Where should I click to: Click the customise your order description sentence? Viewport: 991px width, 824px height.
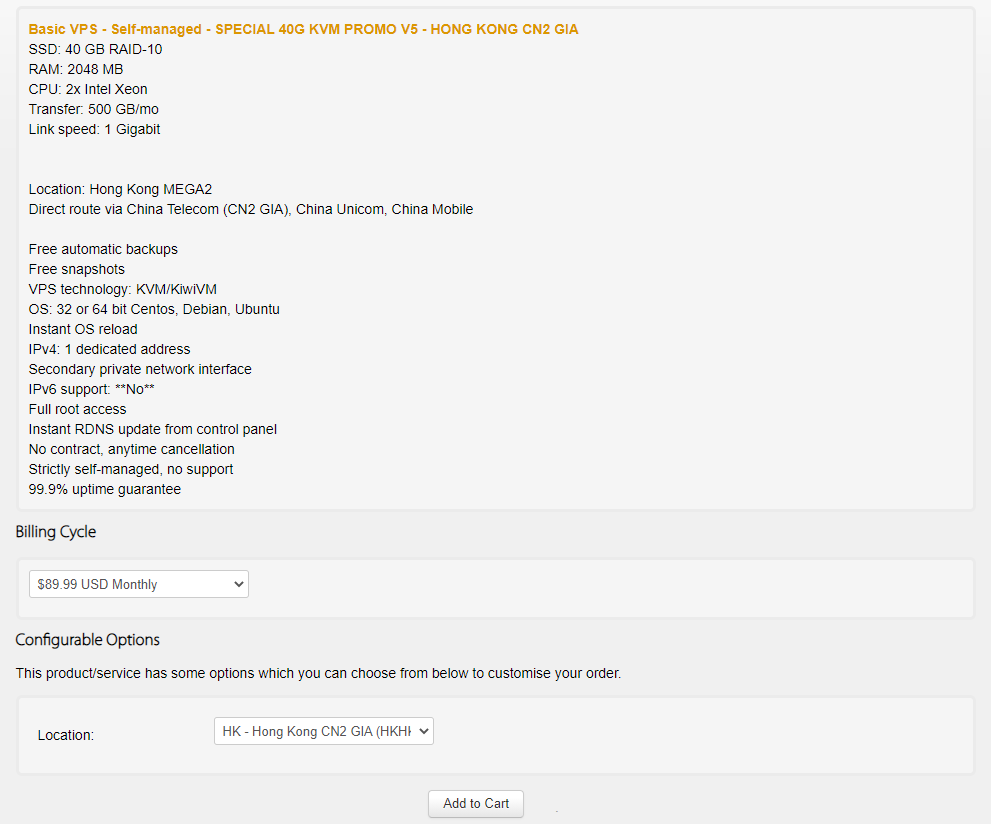point(319,674)
